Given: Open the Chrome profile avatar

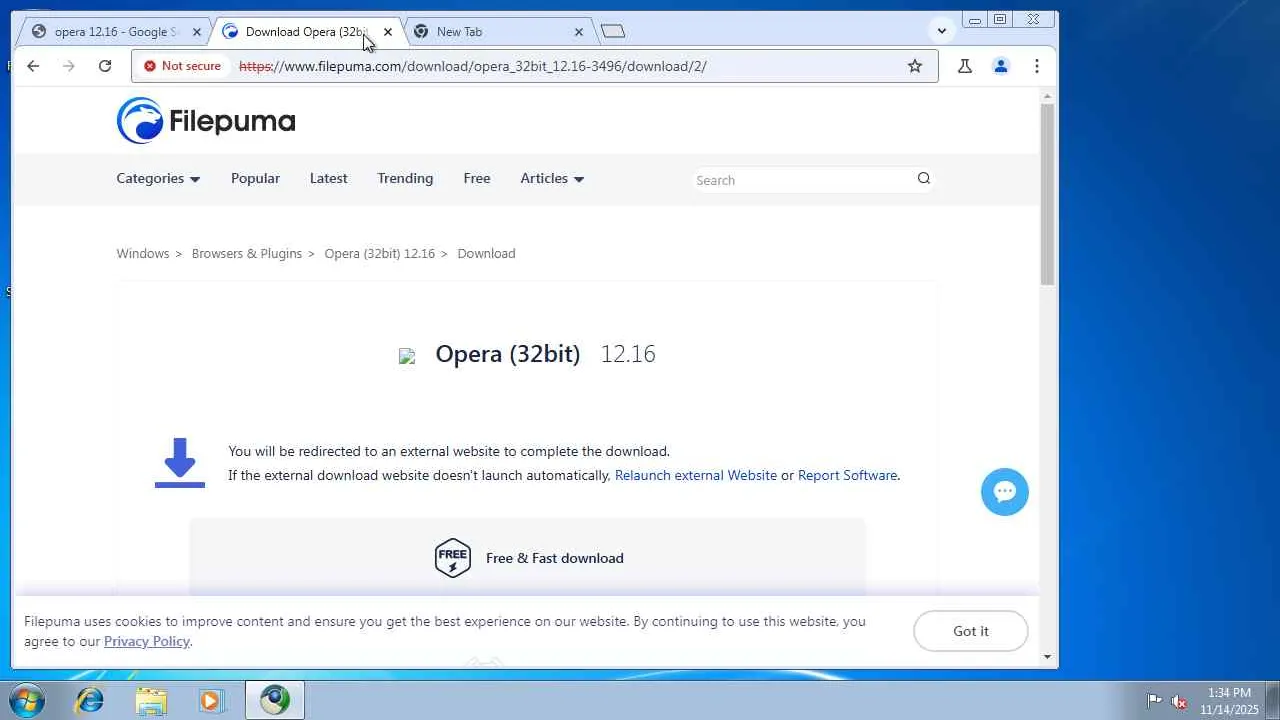Looking at the screenshot, I should click(1000, 66).
